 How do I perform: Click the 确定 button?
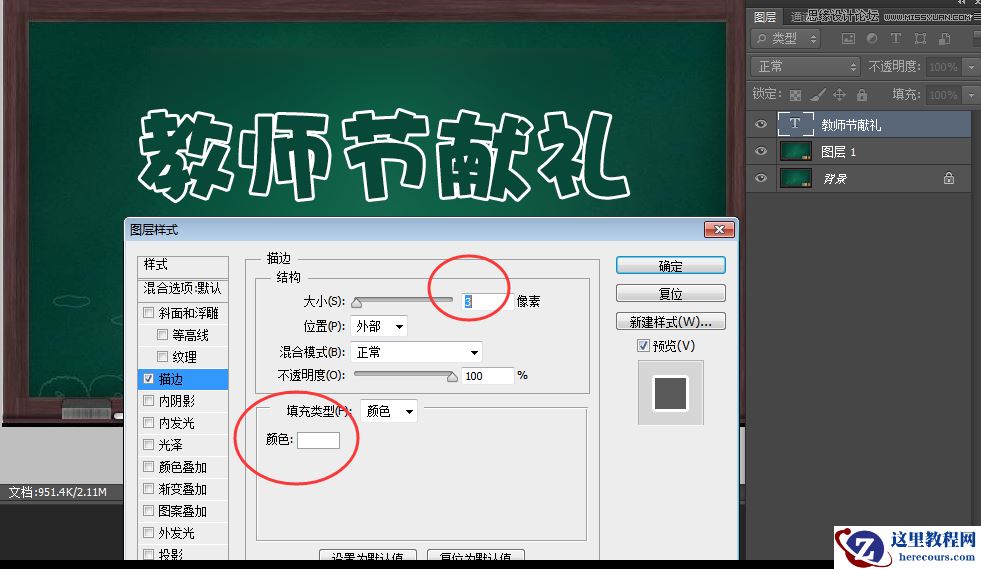(671, 265)
